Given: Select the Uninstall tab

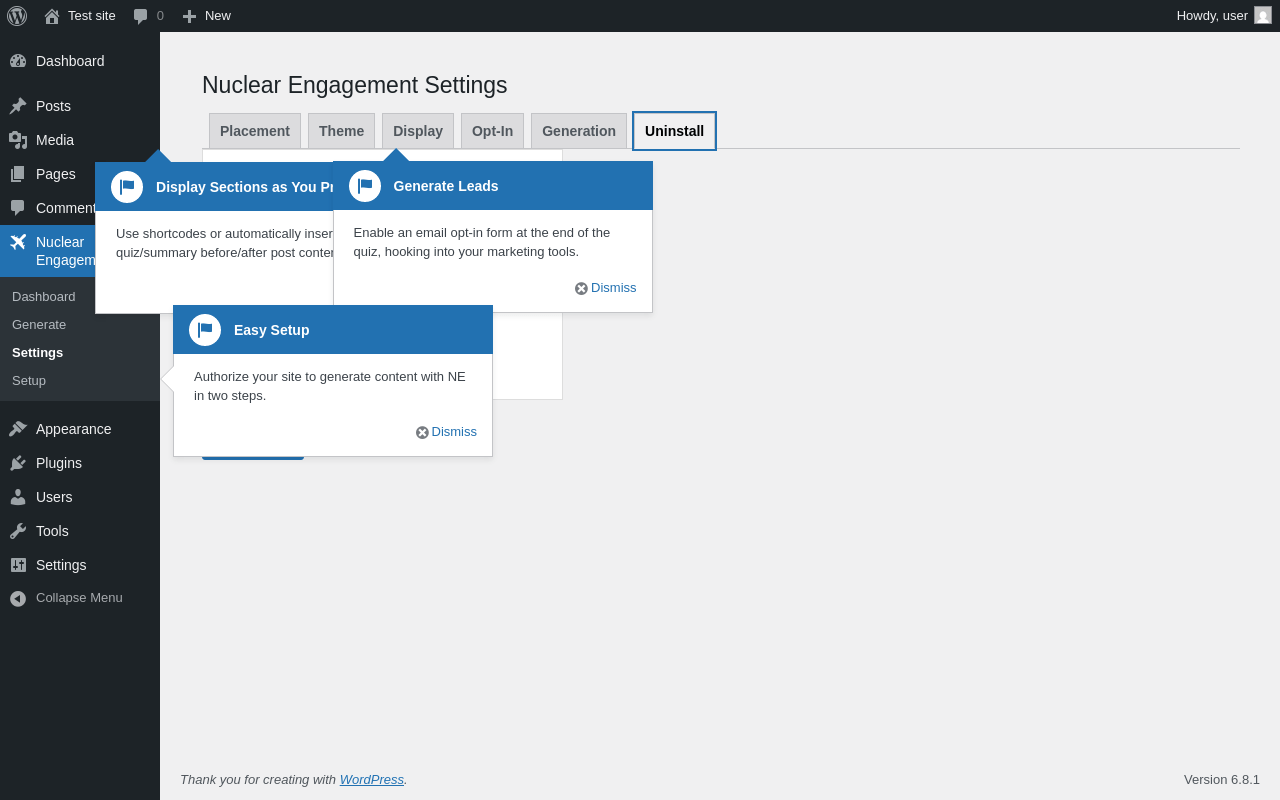Looking at the screenshot, I should click(674, 131).
